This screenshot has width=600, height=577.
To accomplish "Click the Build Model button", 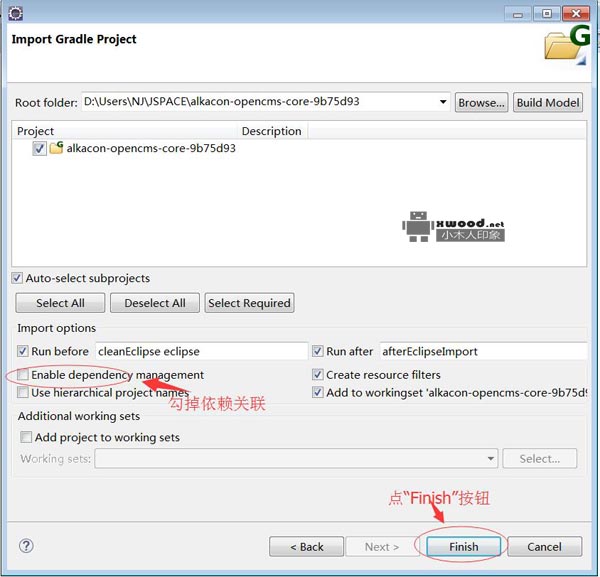I will (548, 103).
